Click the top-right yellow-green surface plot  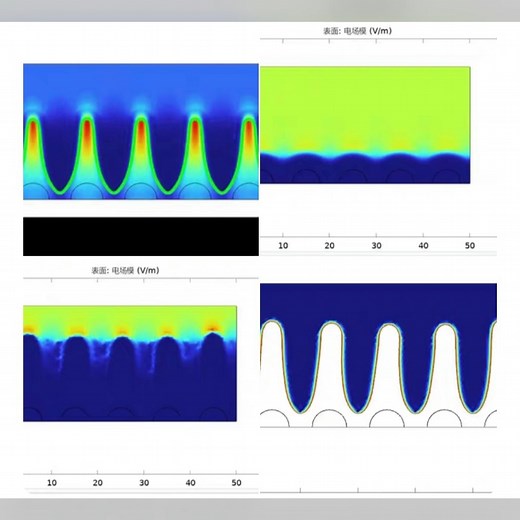tap(365, 125)
